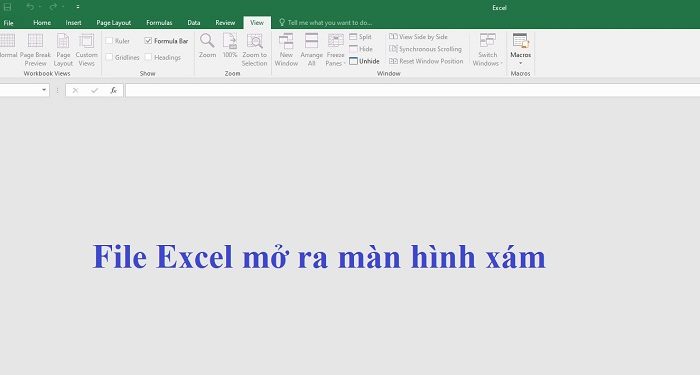700x375 pixels.
Task: Click Unhide to show hidden workbook
Action: pos(364,61)
